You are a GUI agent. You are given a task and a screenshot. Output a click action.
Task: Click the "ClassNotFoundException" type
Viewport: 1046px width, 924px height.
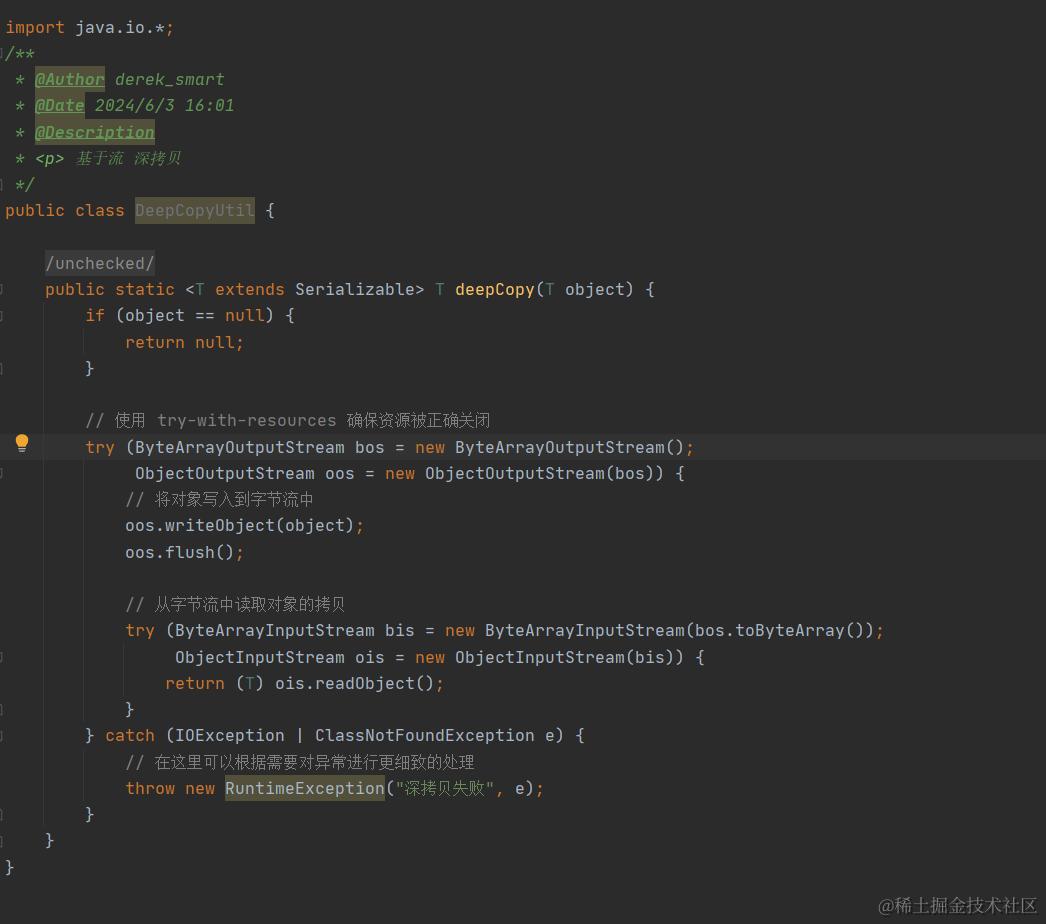[x=424, y=735]
